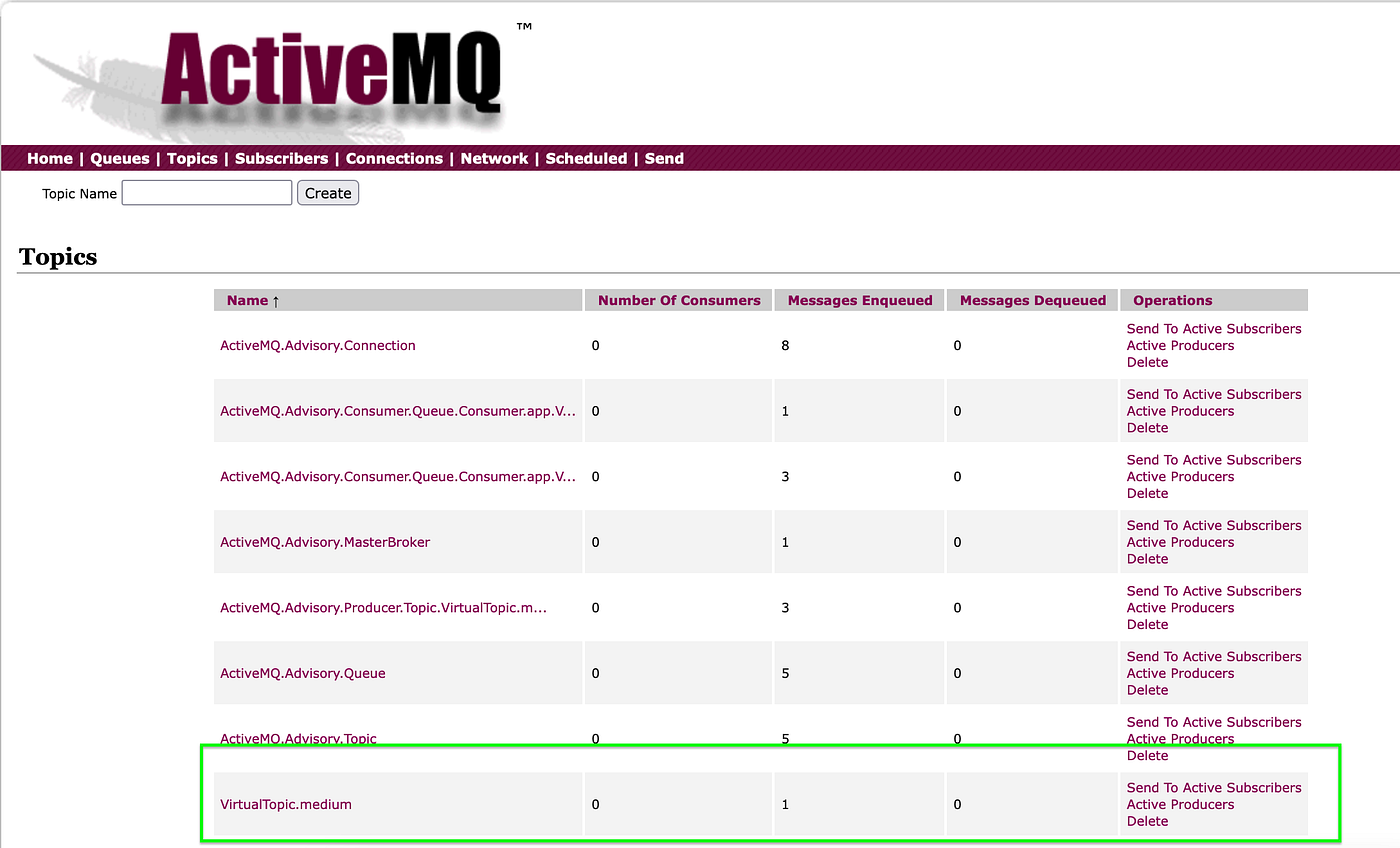Send To Active Subscribers for Advisory.Queue

tap(1214, 657)
